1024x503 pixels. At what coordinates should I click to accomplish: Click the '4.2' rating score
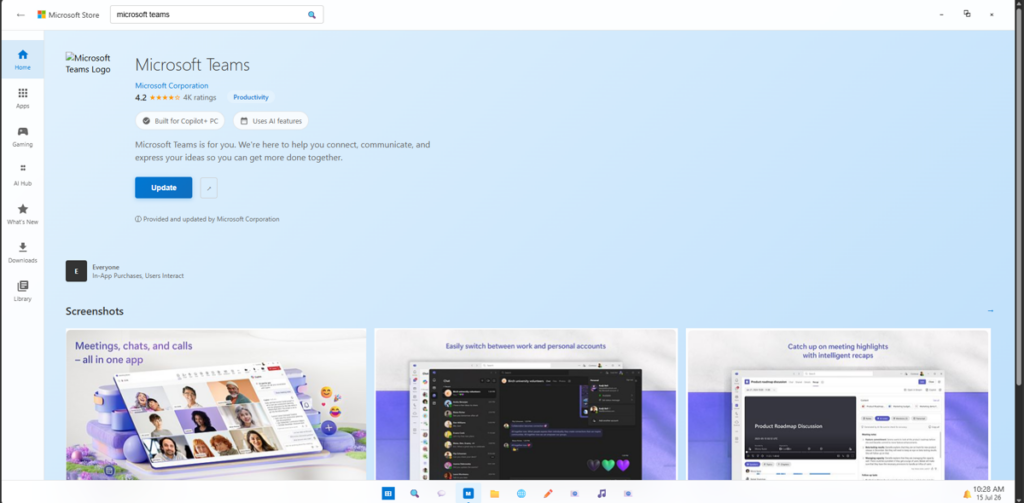(x=141, y=97)
